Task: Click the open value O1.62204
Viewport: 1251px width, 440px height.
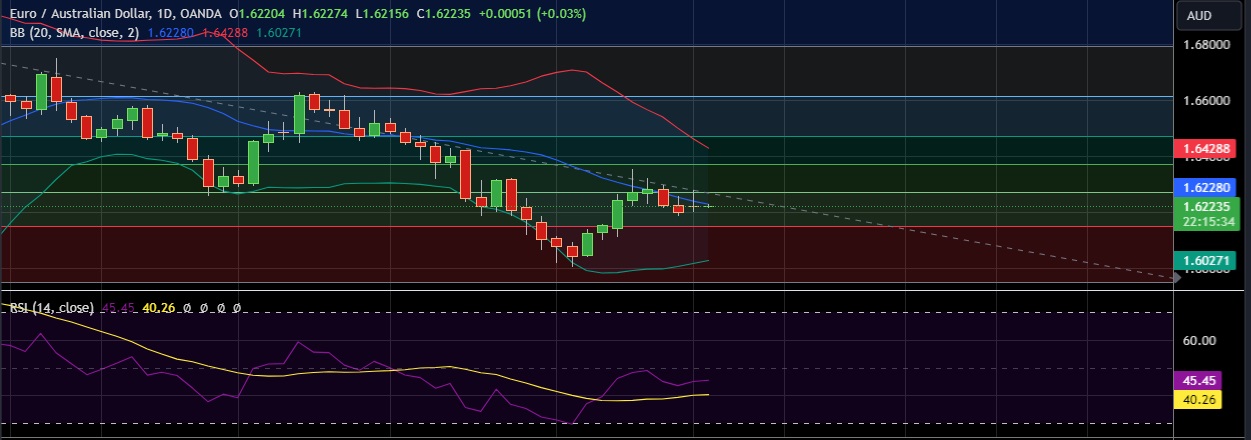Action: 259,14
